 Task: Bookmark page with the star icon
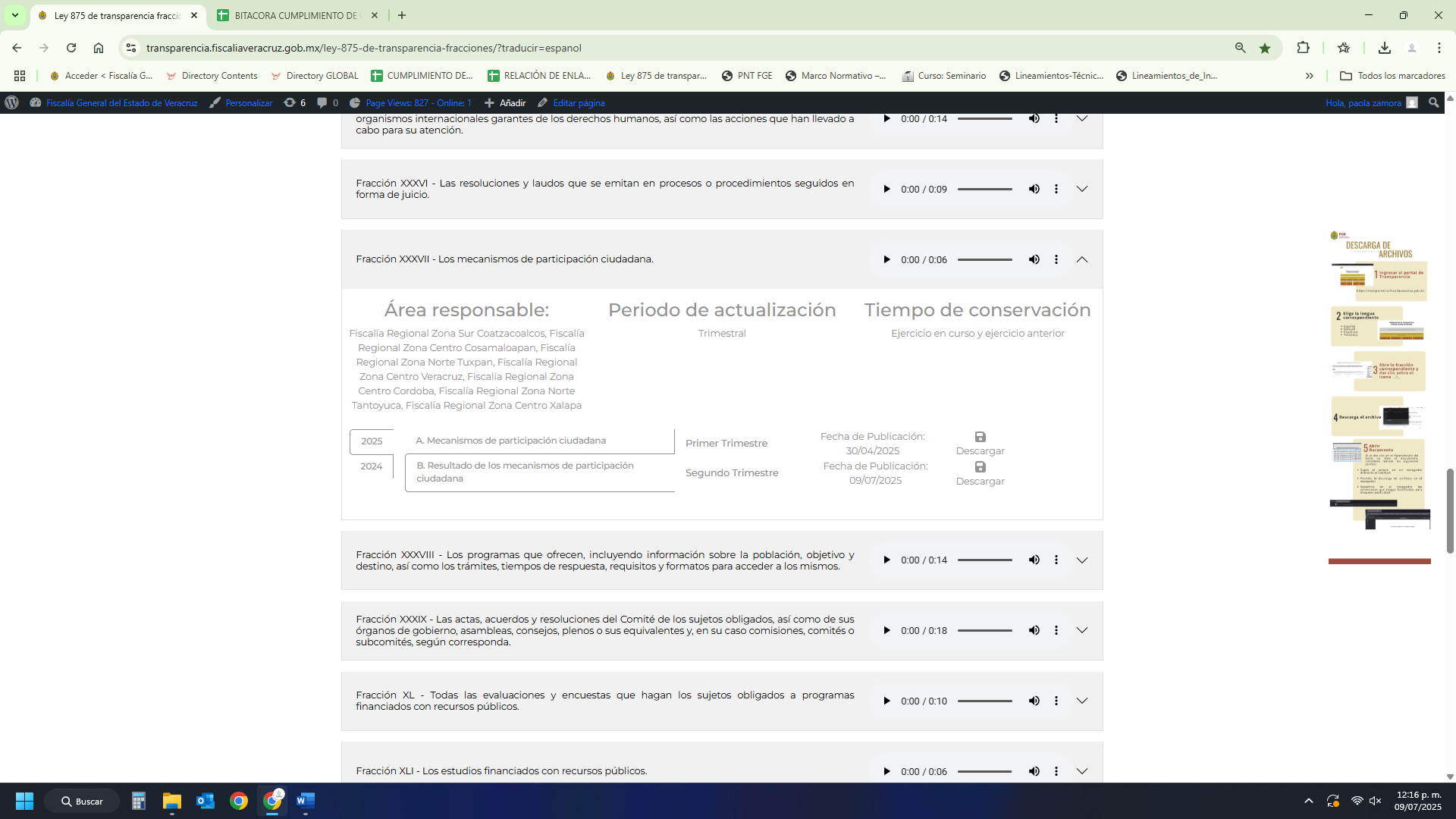coord(1265,48)
